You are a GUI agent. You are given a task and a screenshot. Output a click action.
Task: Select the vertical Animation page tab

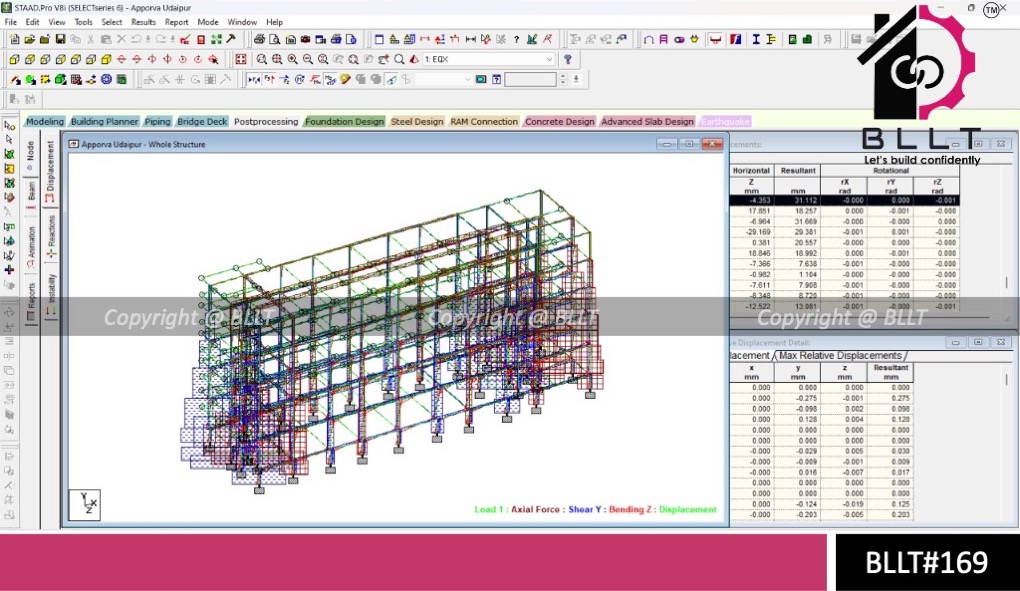pyautogui.click(x=31, y=246)
